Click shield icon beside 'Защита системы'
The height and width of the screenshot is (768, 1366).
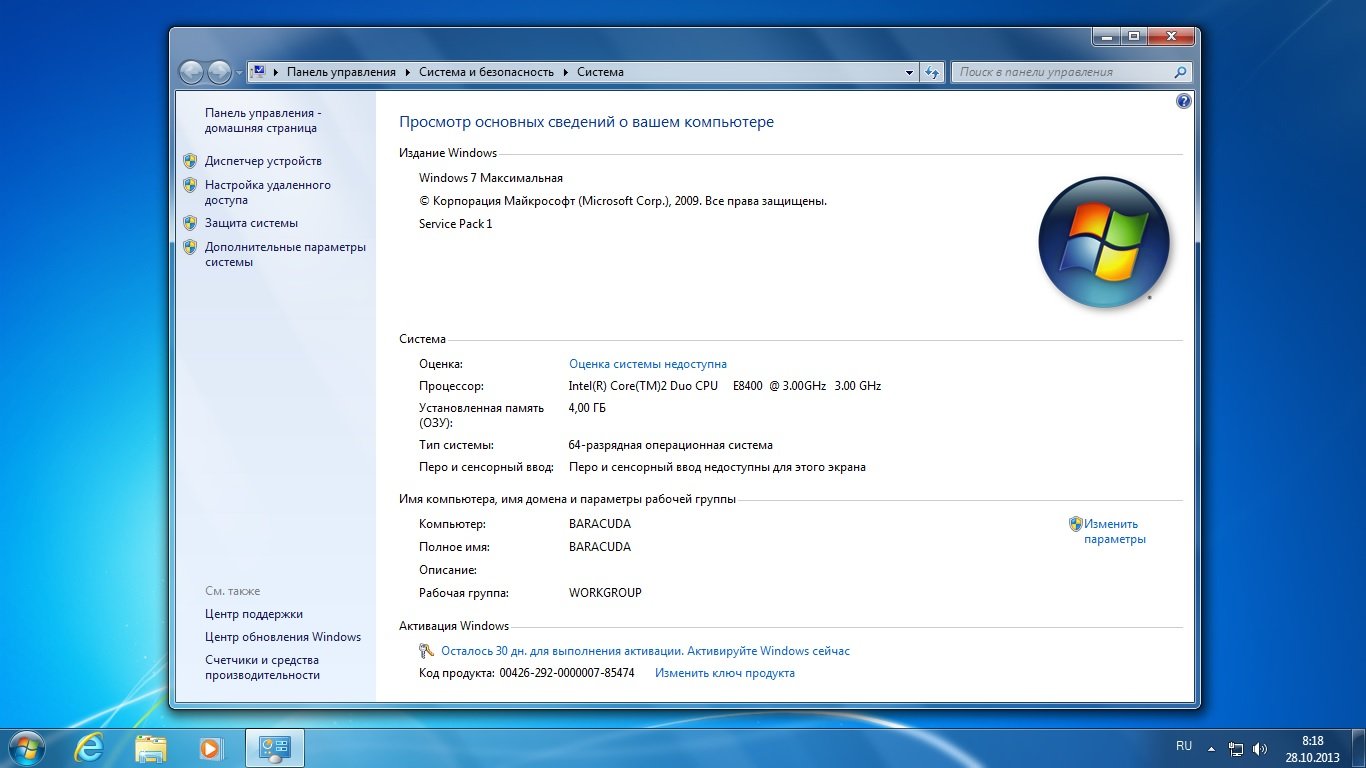190,223
